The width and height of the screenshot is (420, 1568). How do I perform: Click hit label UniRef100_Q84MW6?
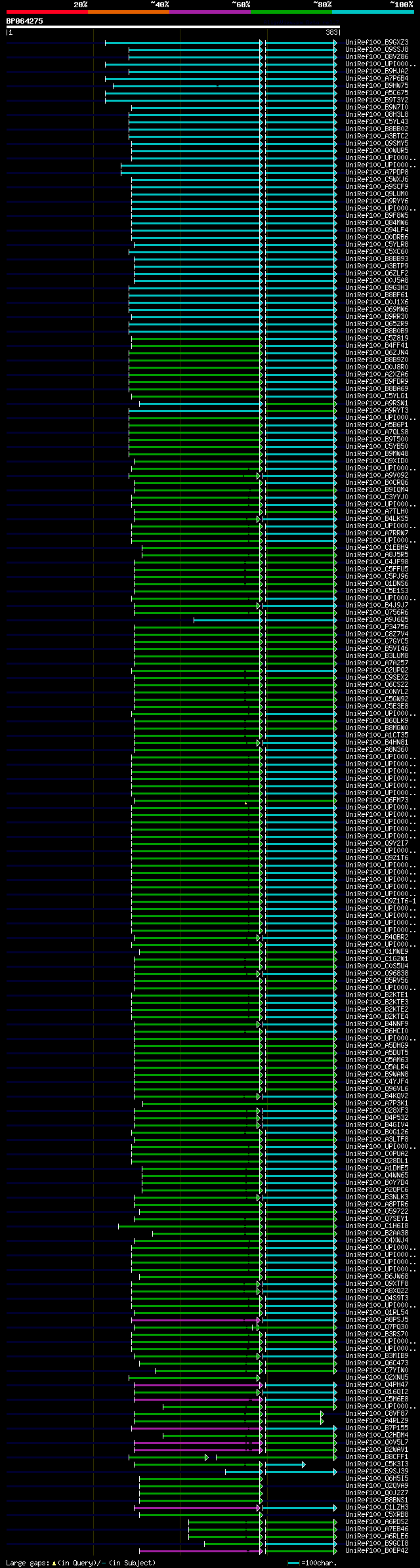tap(377, 223)
